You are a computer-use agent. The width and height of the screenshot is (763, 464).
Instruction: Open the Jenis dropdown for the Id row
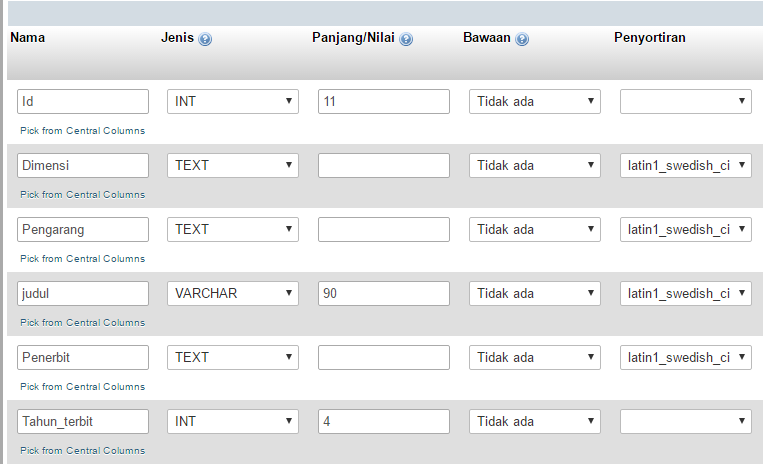(232, 101)
